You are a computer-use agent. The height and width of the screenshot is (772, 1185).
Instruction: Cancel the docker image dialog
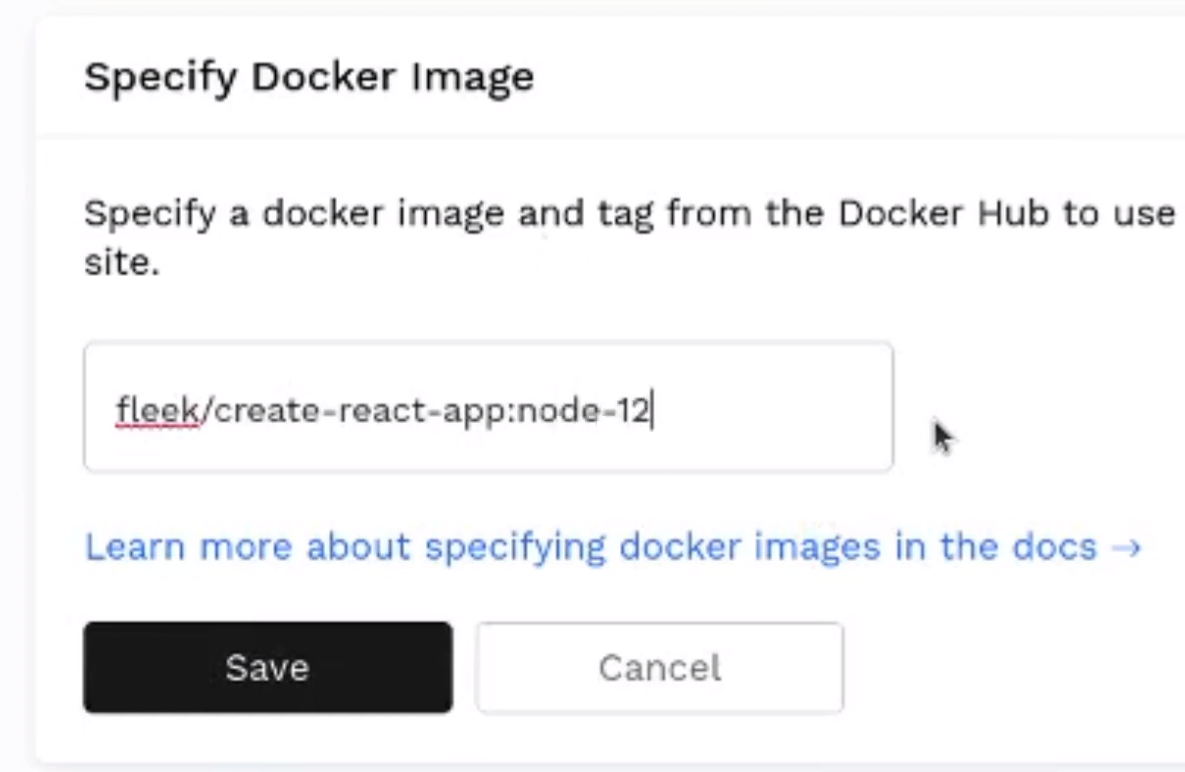(x=659, y=668)
